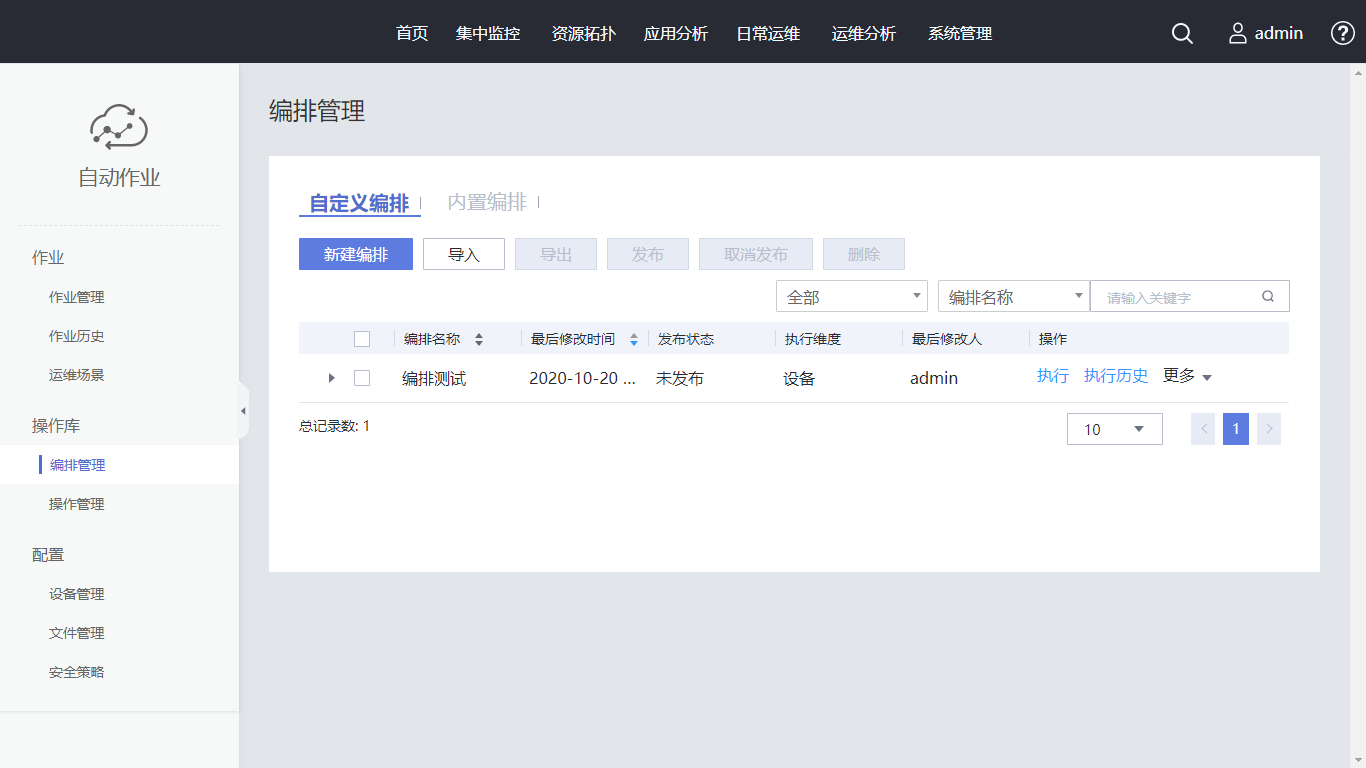The height and width of the screenshot is (768, 1366).
Task: Click the admin user profile icon
Action: coord(1238,34)
